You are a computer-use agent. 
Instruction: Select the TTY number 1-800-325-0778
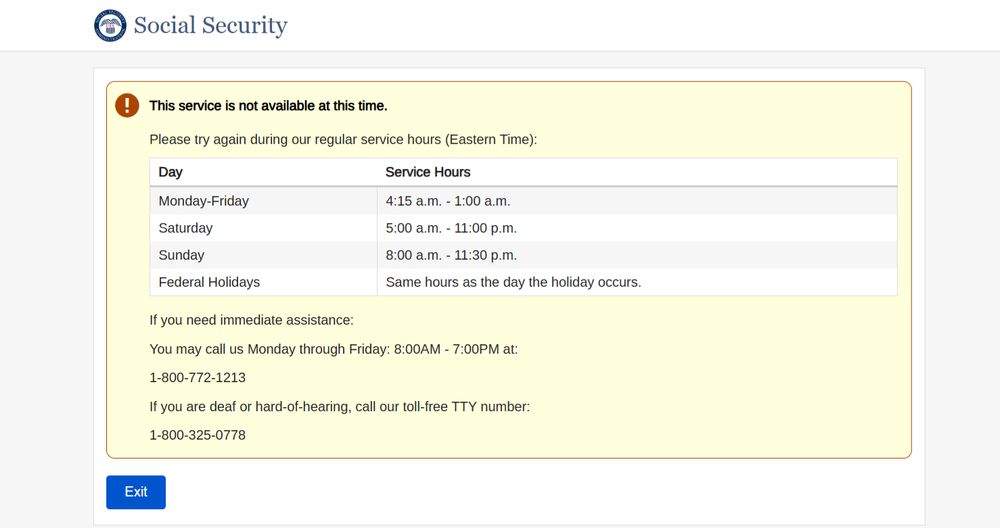coord(198,435)
